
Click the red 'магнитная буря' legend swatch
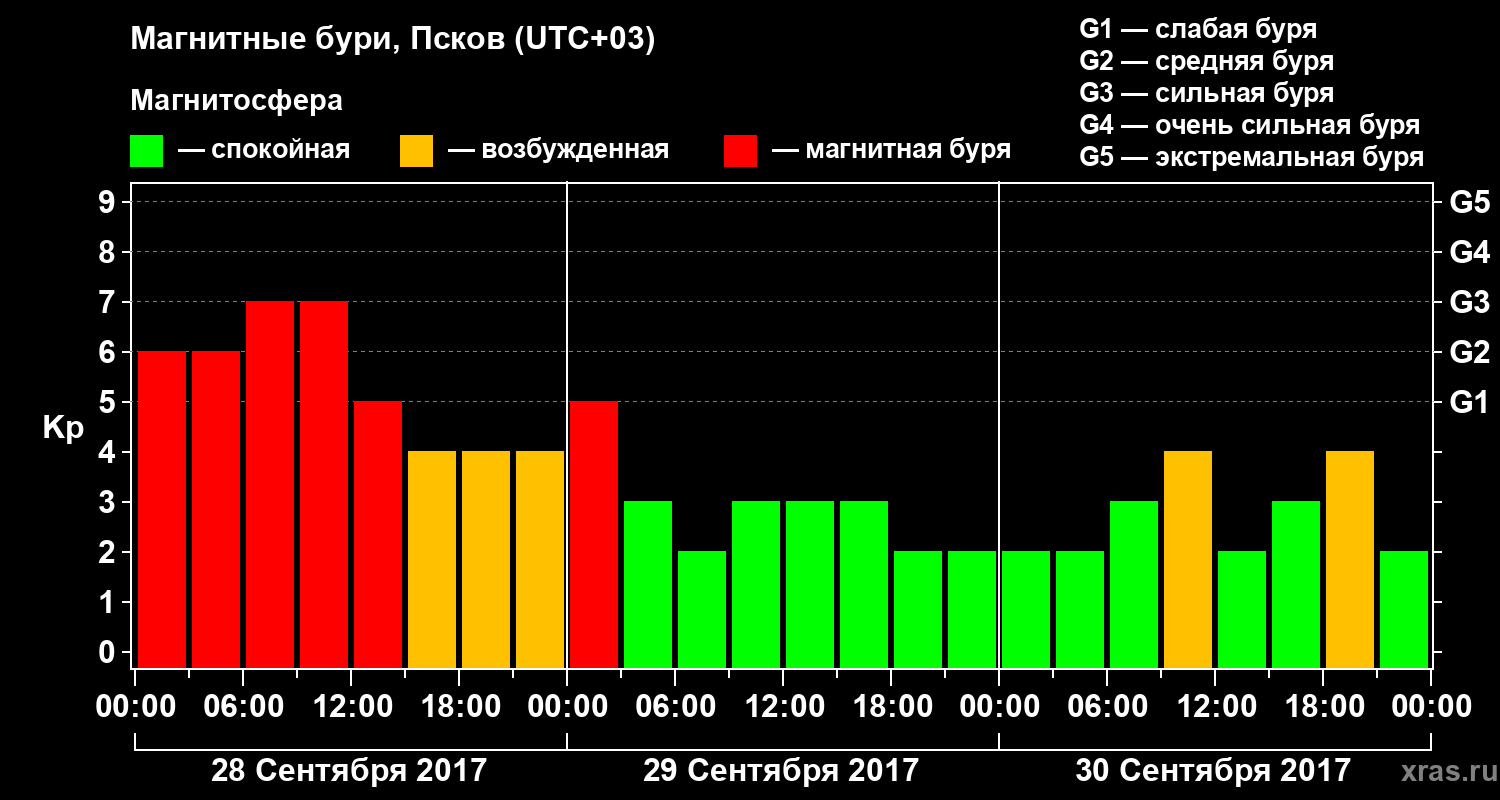click(x=740, y=151)
